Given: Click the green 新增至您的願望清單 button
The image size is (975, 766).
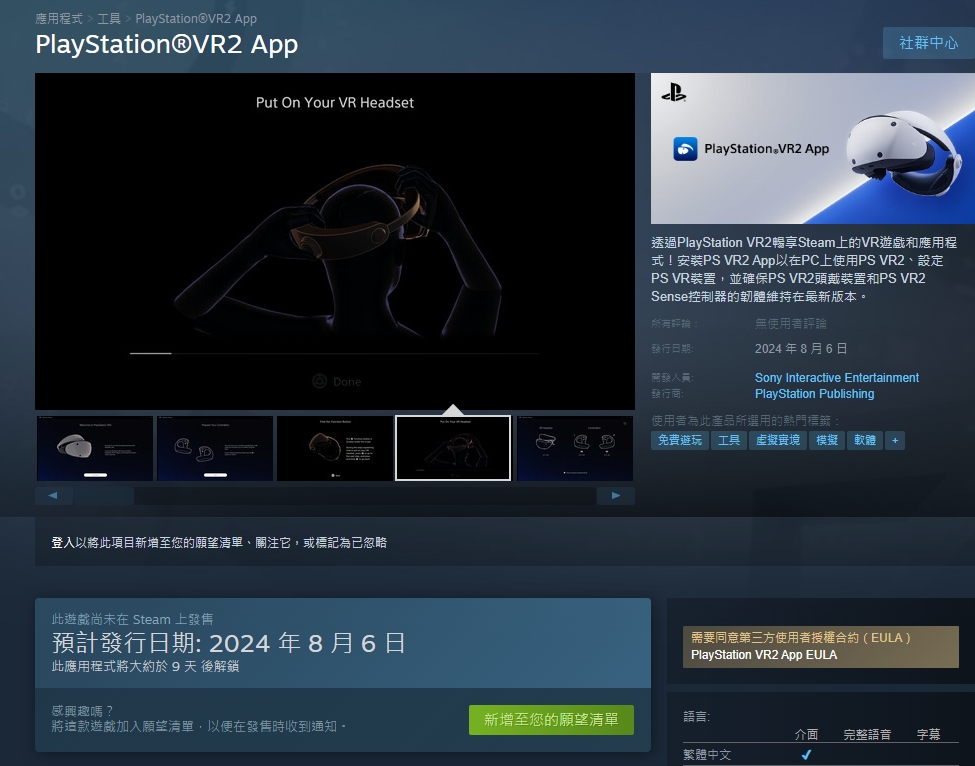Looking at the screenshot, I should (551, 720).
